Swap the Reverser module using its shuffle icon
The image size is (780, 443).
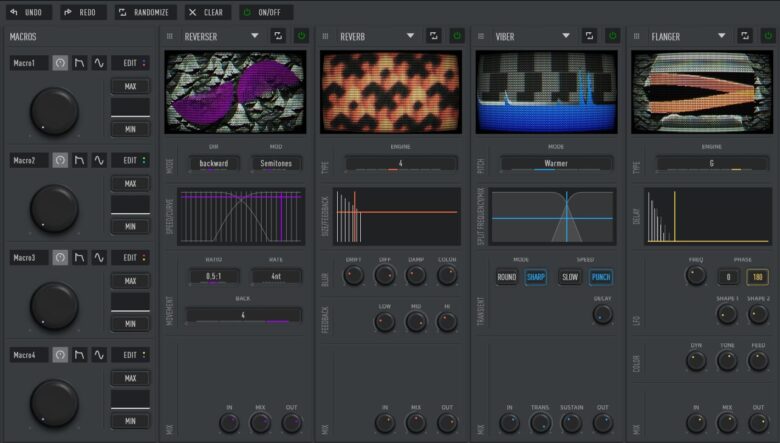point(279,36)
